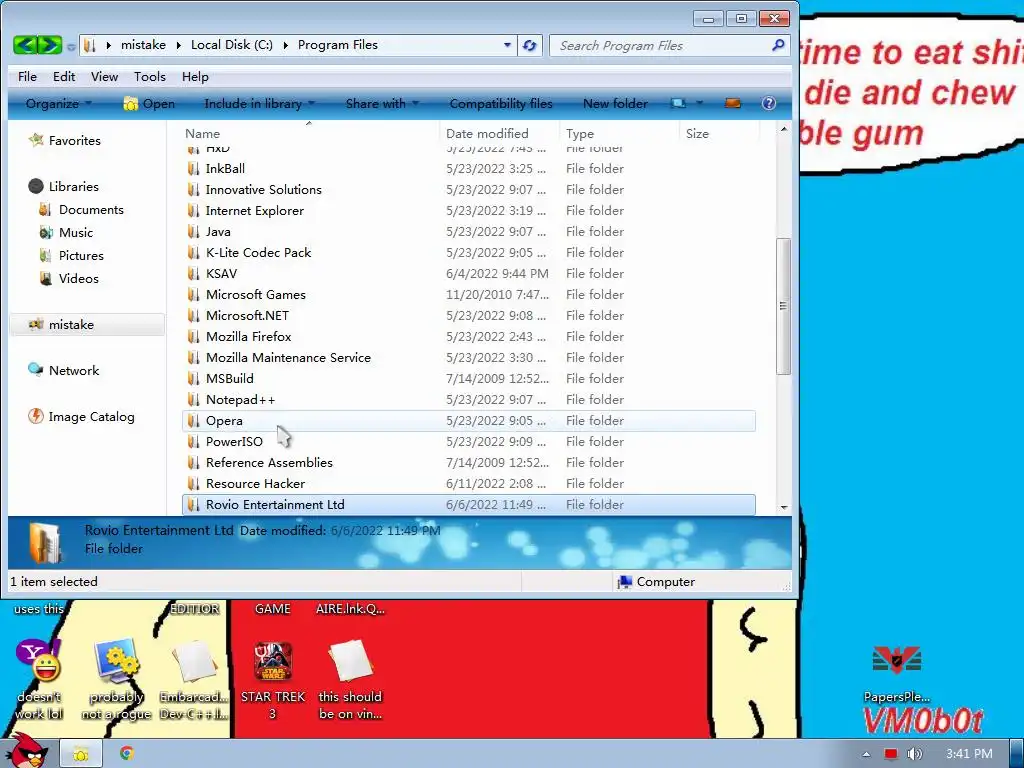Select Videos in Libraries
This screenshot has height=768, width=1024.
tap(69, 278)
